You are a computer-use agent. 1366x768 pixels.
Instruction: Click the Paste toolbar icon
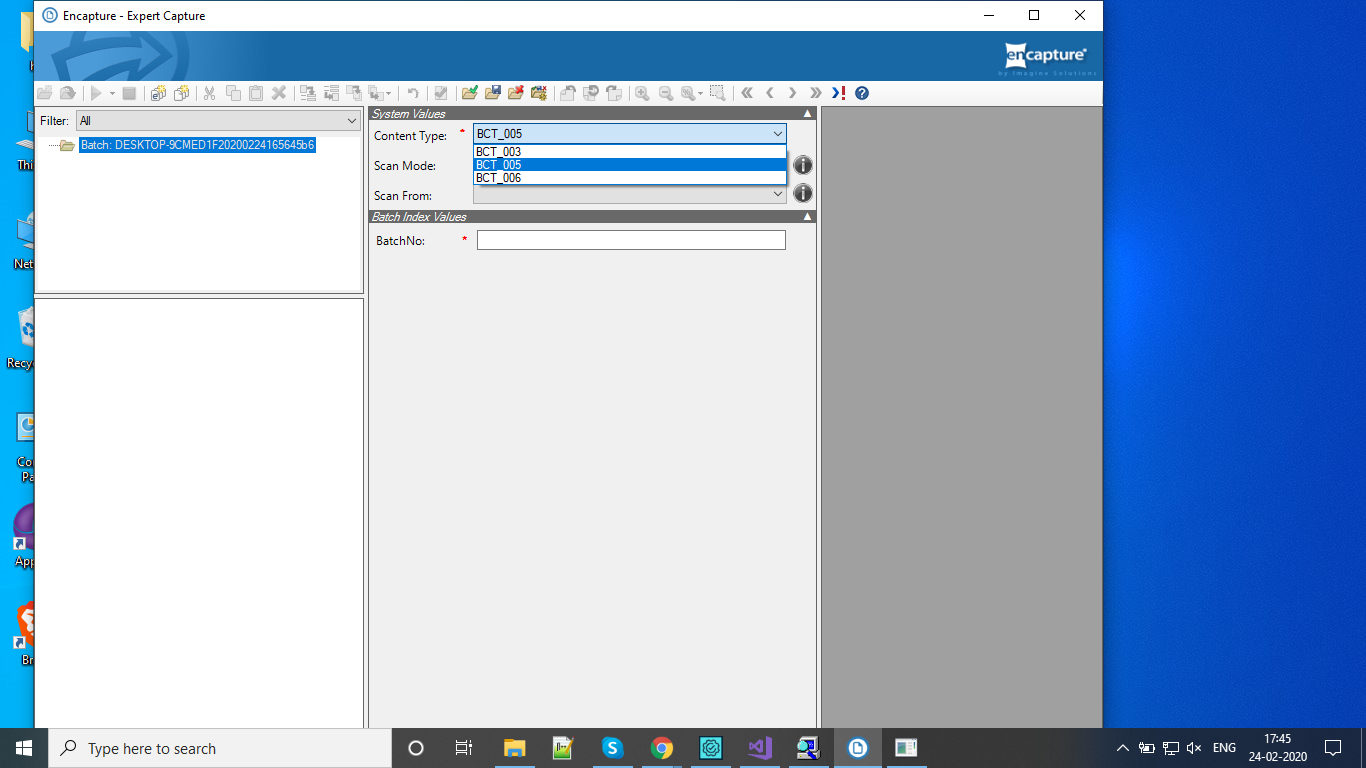[x=257, y=92]
